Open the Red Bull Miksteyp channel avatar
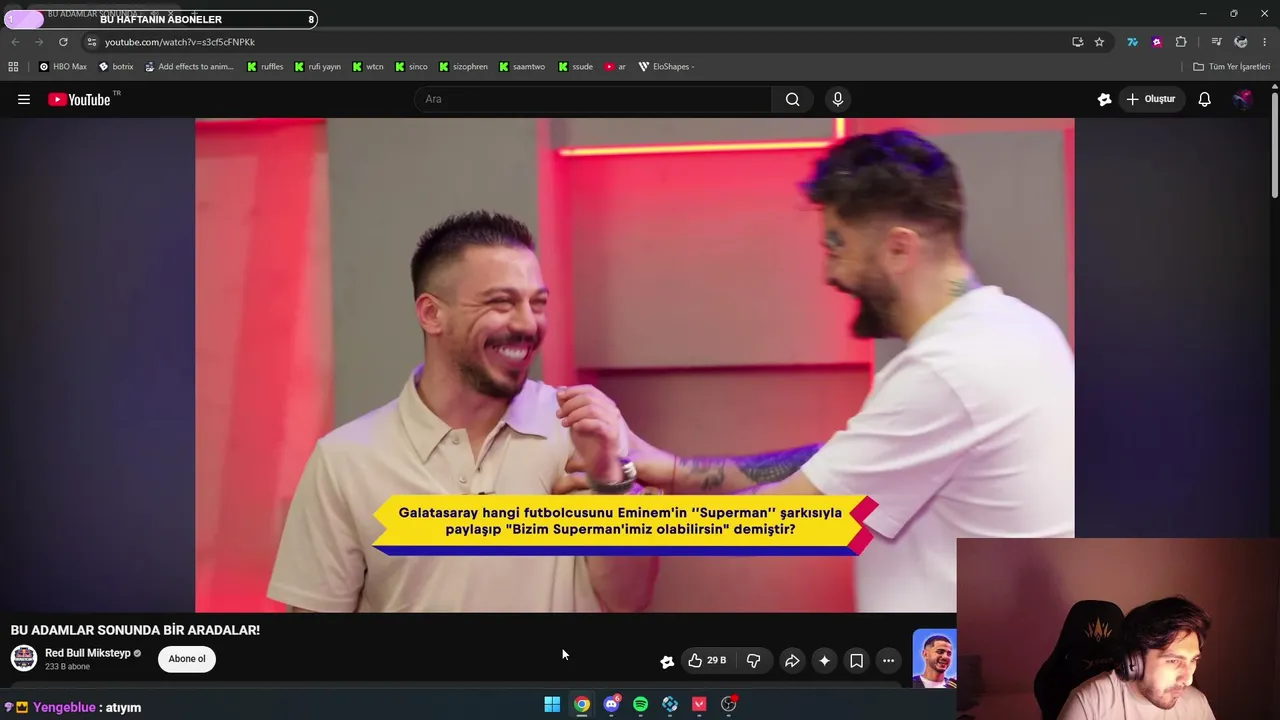 [24, 658]
